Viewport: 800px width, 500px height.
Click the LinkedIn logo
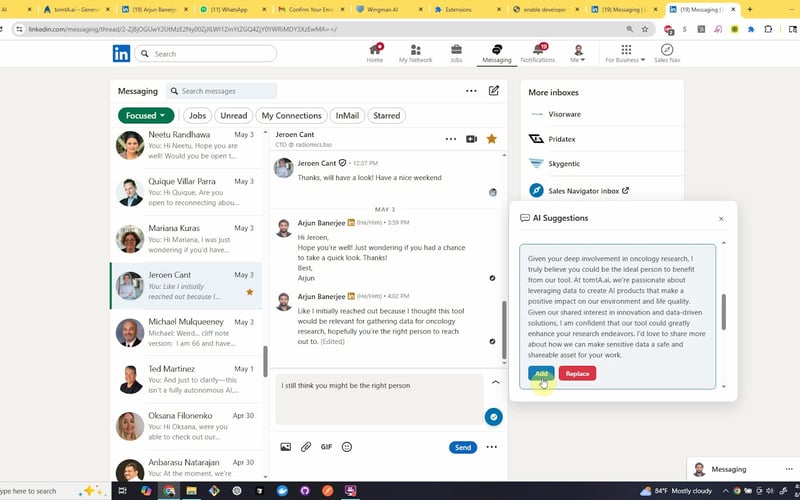(x=121, y=54)
